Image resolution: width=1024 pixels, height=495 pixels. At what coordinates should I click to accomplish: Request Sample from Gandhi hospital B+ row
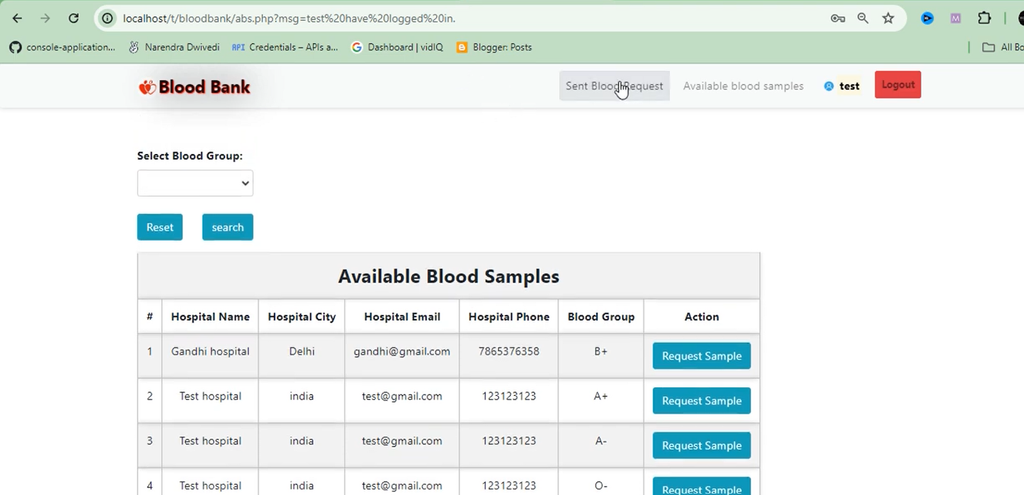tap(701, 356)
